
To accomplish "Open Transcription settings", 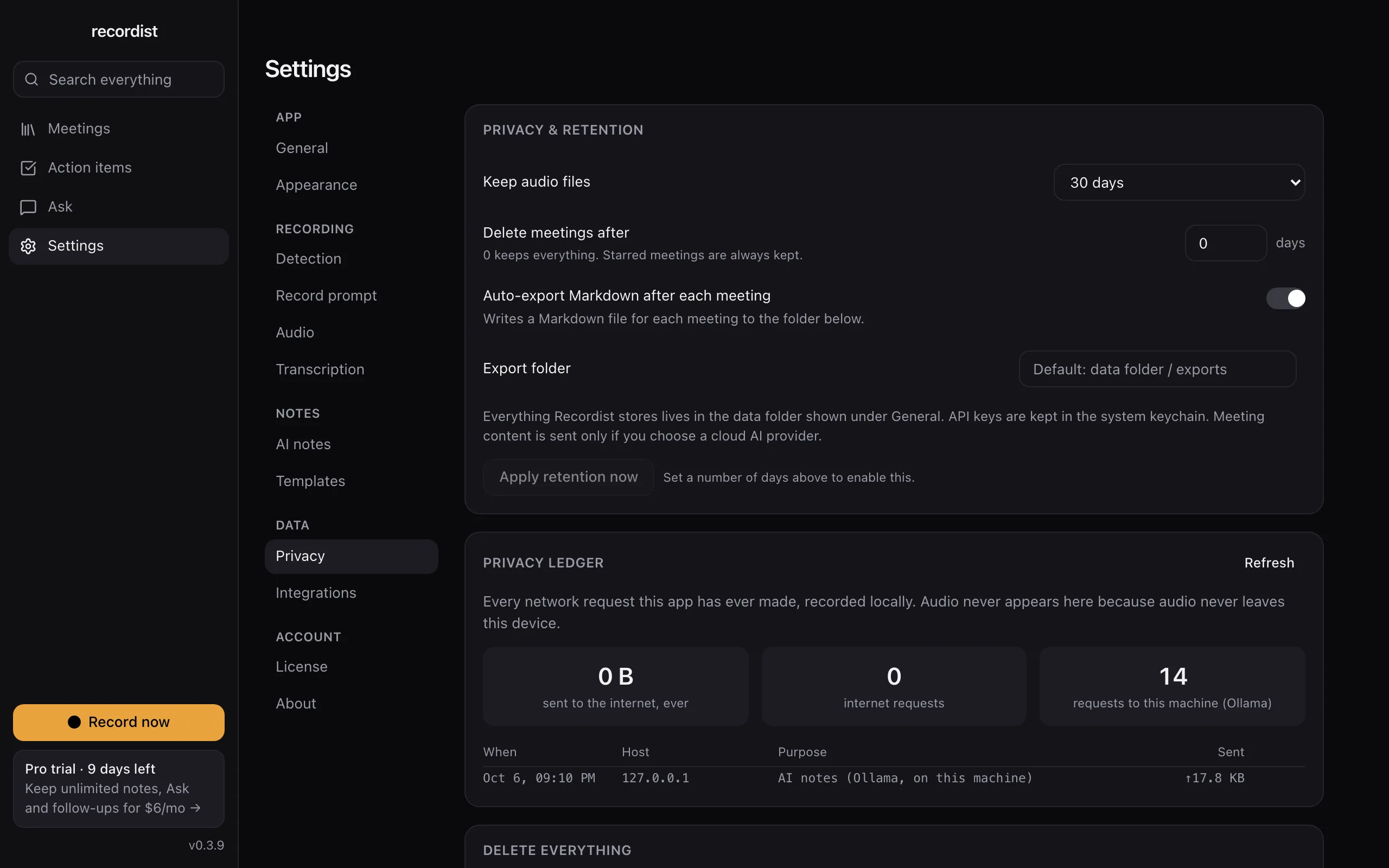I will [x=351, y=369].
